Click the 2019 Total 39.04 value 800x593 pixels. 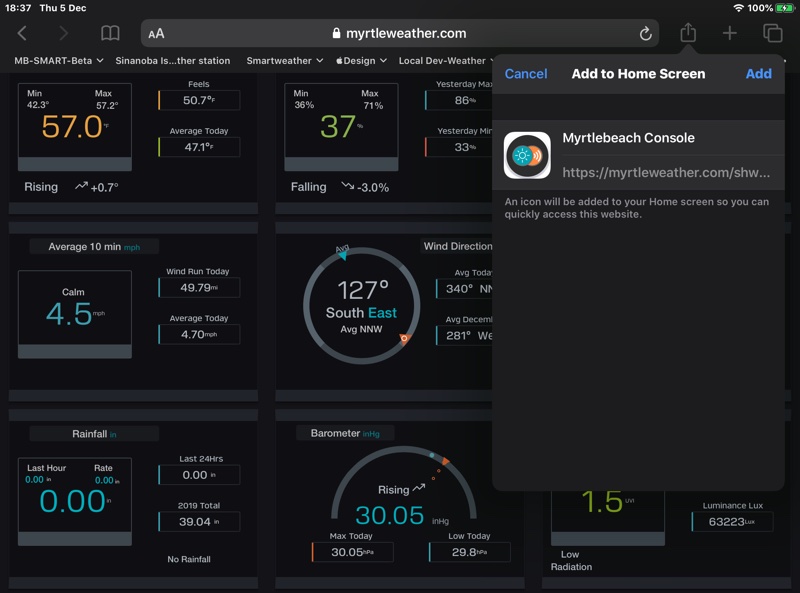[x=199, y=522]
